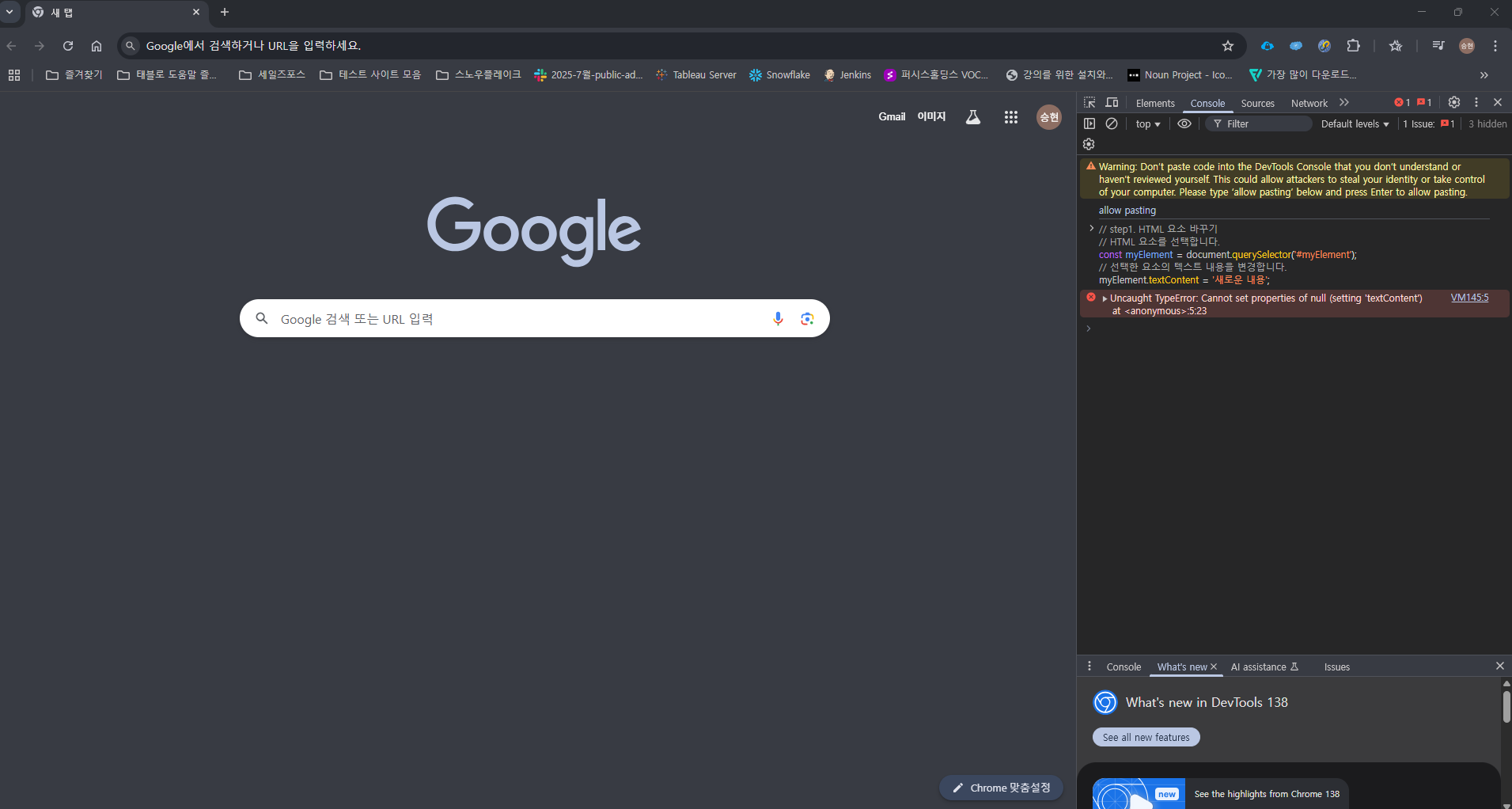Close the '새 탭' browser tab

point(196,12)
